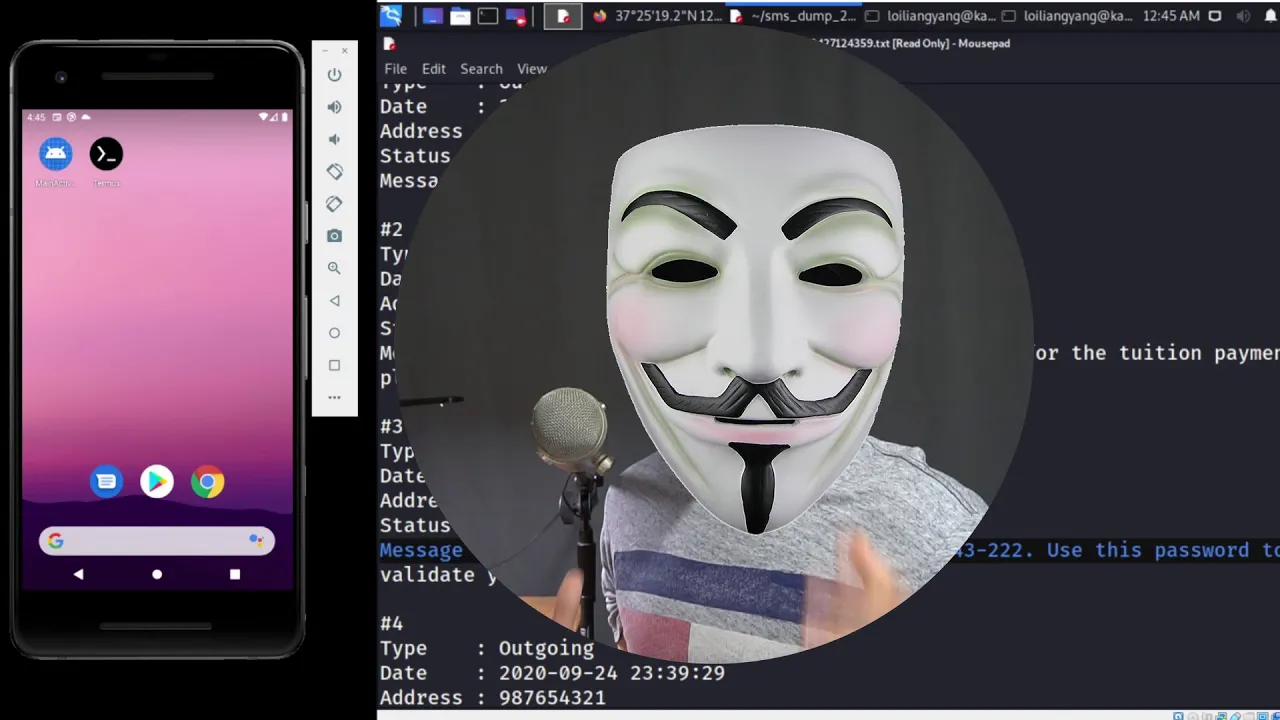Open the Kali applications menu

391,16
